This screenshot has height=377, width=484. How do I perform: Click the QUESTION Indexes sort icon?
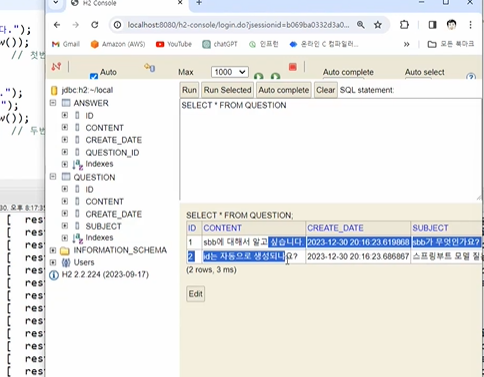tap(78, 238)
